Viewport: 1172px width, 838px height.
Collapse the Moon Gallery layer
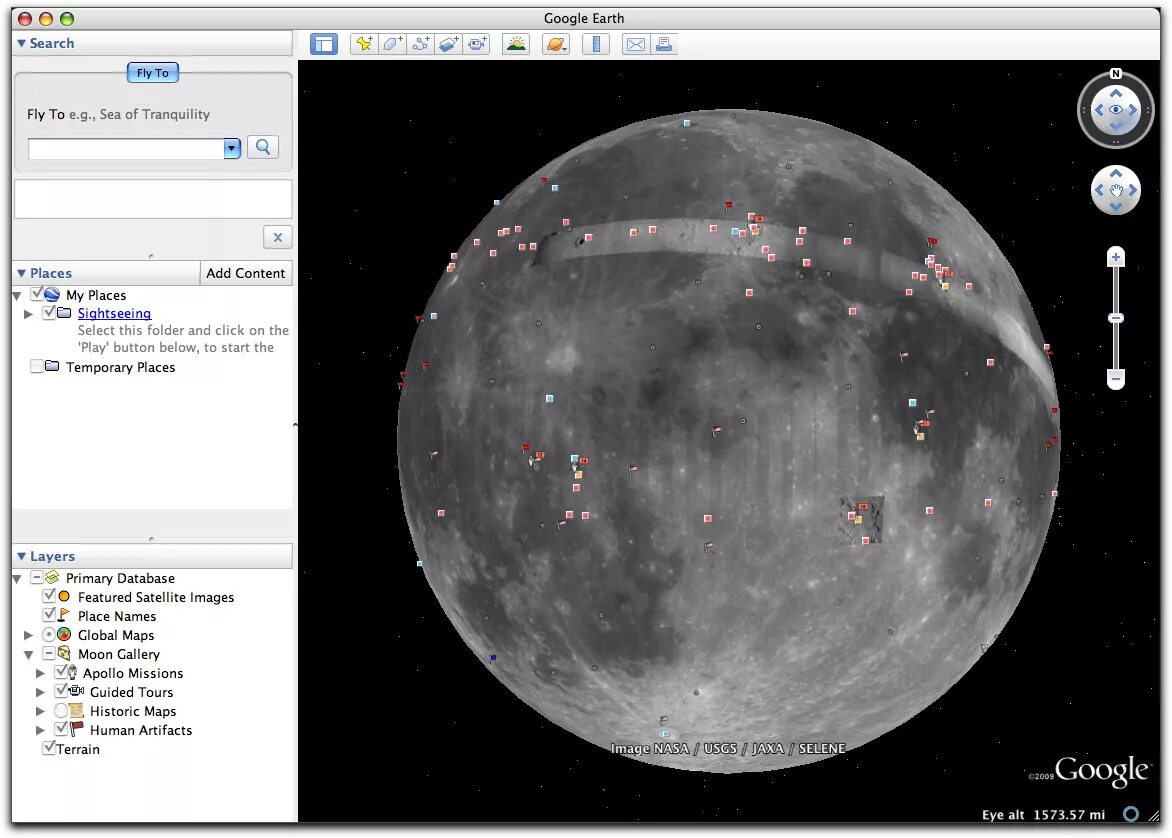[28, 655]
